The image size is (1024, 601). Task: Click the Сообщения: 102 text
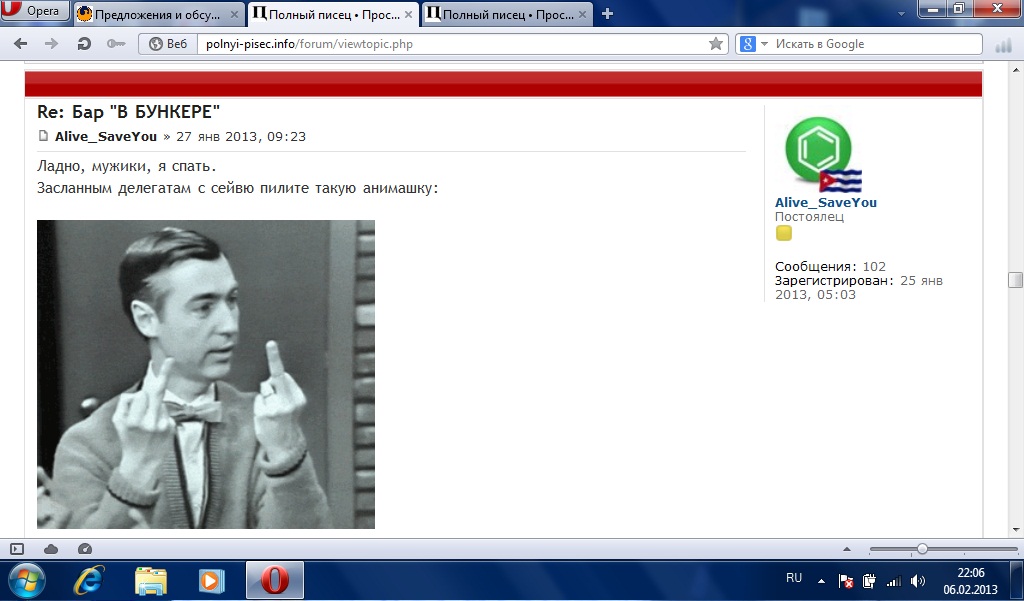(x=830, y=267)
